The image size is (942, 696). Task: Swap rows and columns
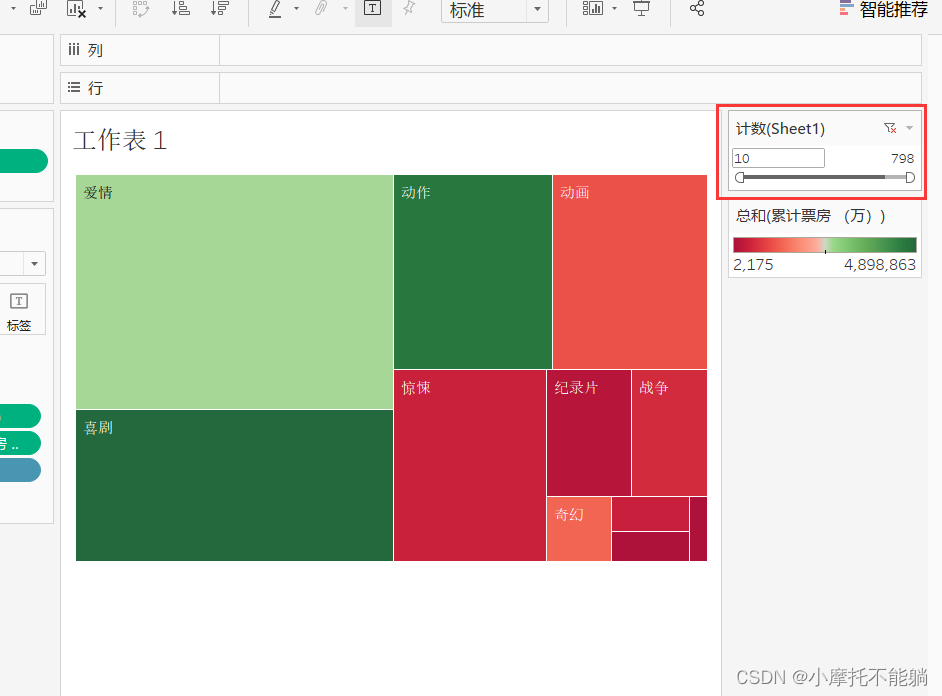click(141, 8)
